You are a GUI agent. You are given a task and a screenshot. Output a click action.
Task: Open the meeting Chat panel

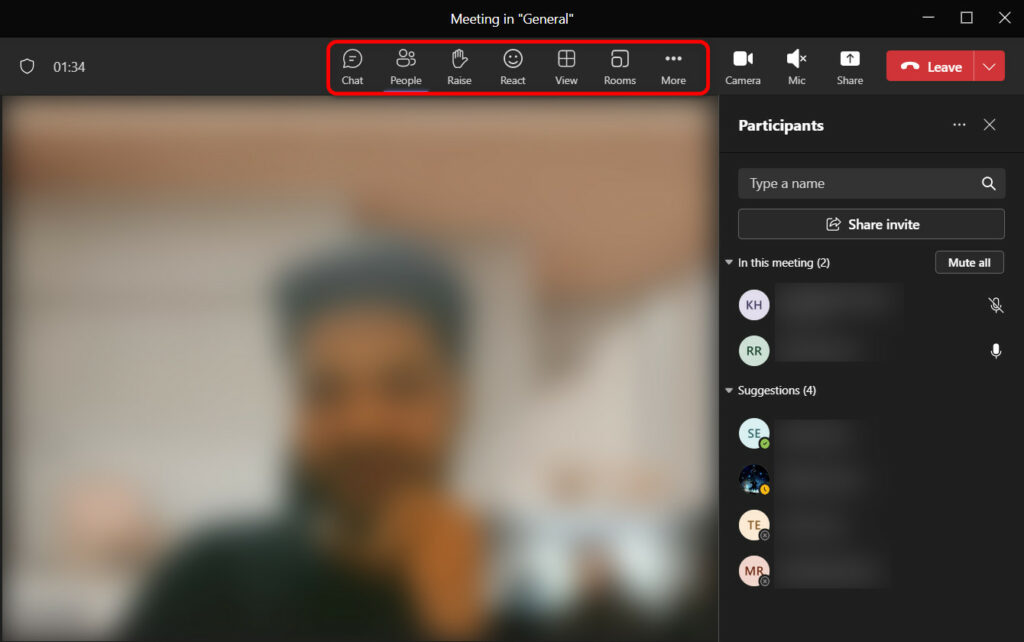click(x=352, y=66)
